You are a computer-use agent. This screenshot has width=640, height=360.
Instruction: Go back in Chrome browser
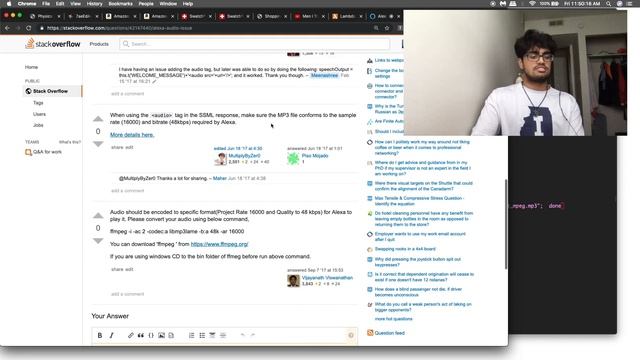[7, 28]
